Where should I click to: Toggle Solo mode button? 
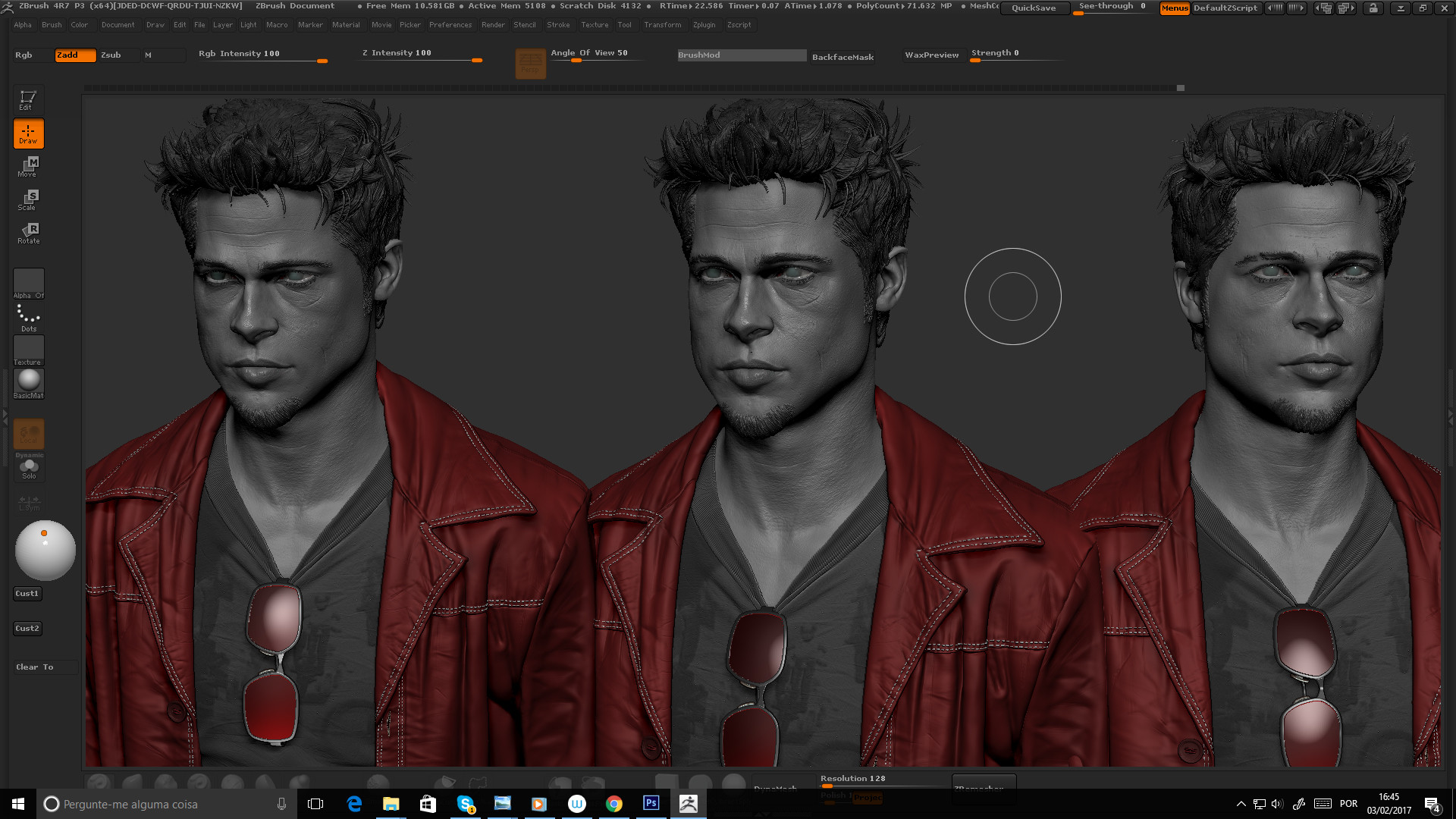(29, 468)
